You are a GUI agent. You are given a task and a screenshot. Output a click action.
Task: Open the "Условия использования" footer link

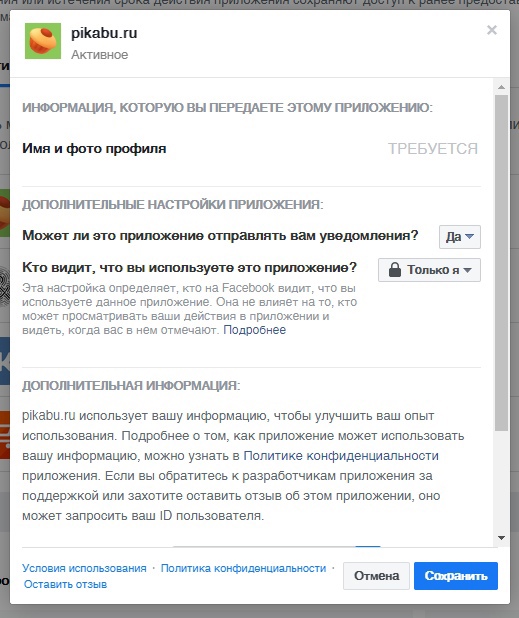[84, 568]
